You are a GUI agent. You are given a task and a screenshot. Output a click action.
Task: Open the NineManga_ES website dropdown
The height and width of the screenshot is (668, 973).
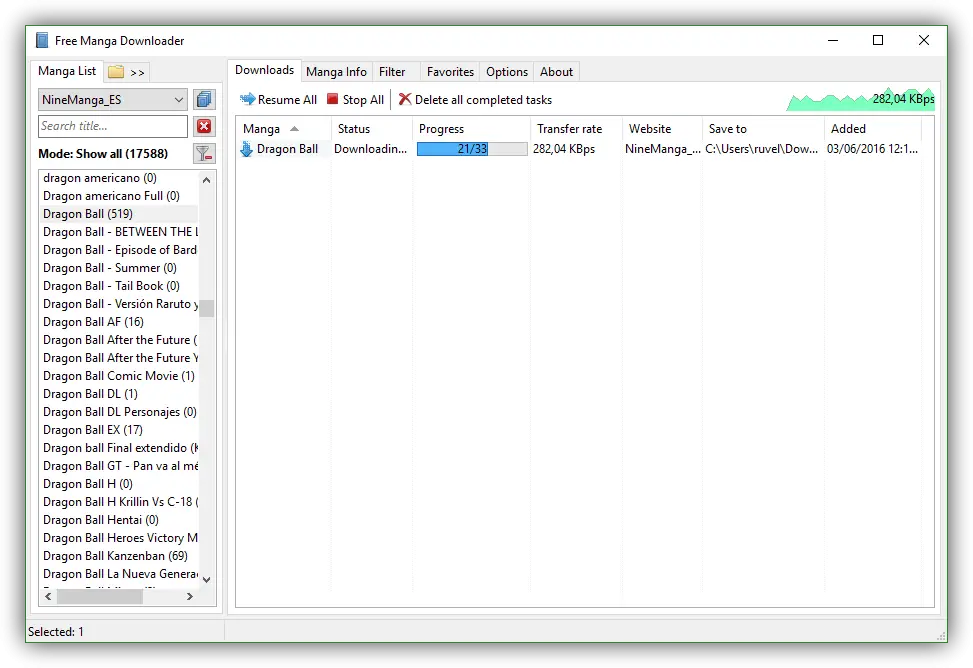pyautogui.click(x=112, y=99)
